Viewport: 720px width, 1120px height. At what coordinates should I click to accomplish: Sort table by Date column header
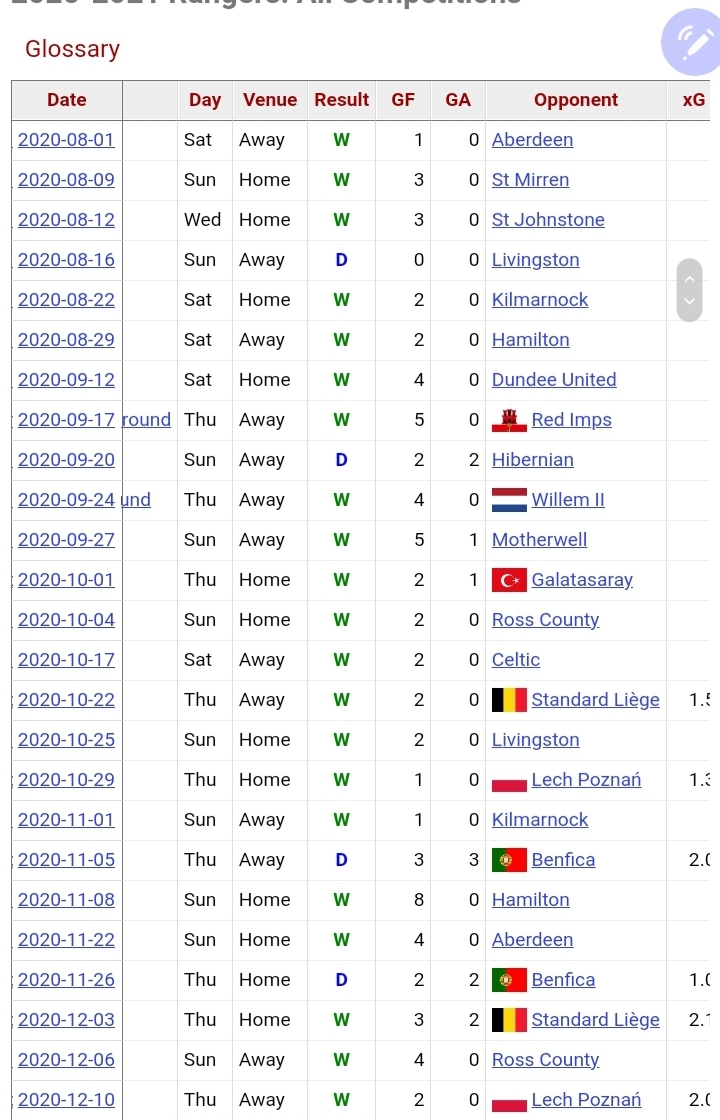click(67, 100)
